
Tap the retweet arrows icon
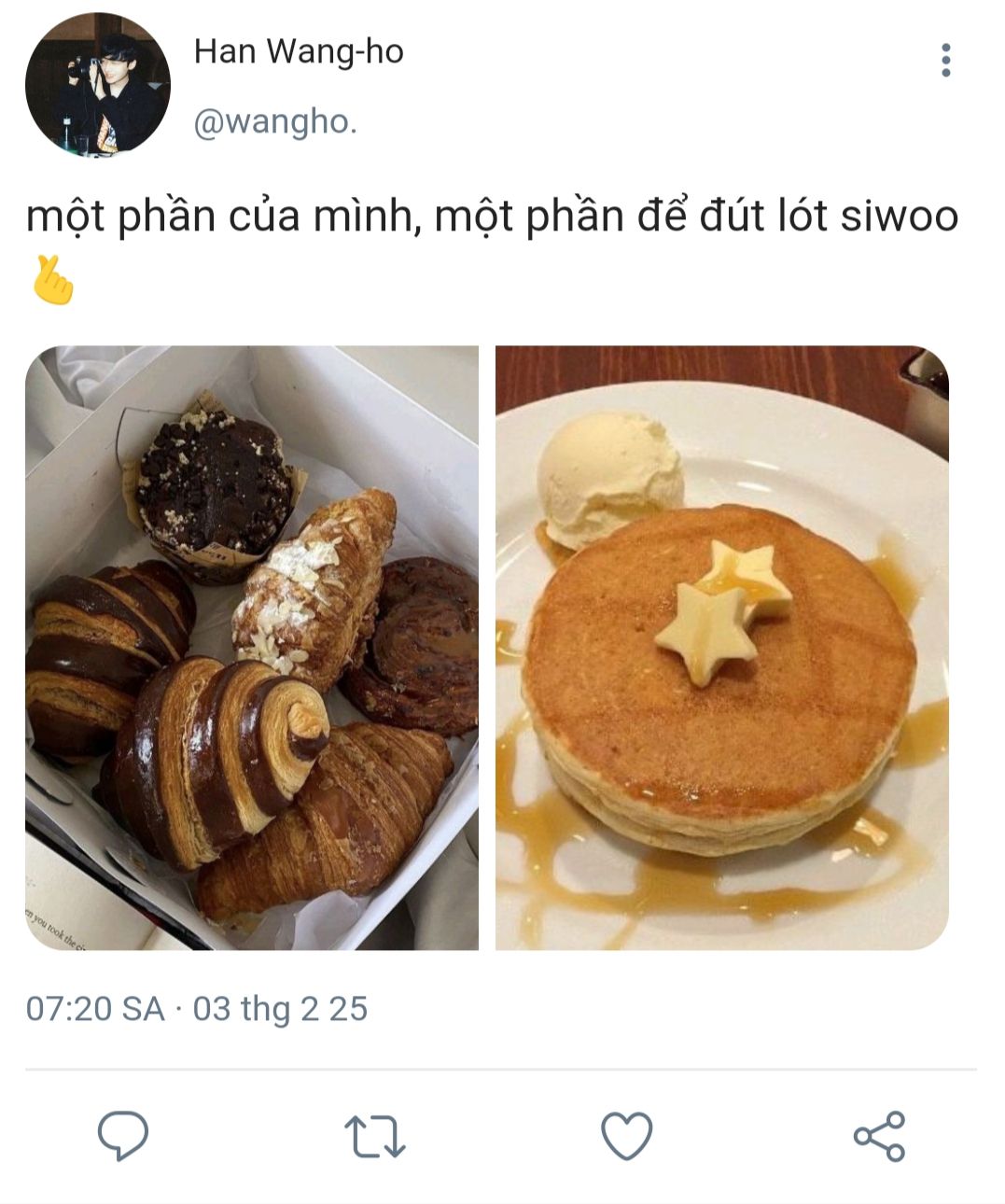(x=375, y=1137)
